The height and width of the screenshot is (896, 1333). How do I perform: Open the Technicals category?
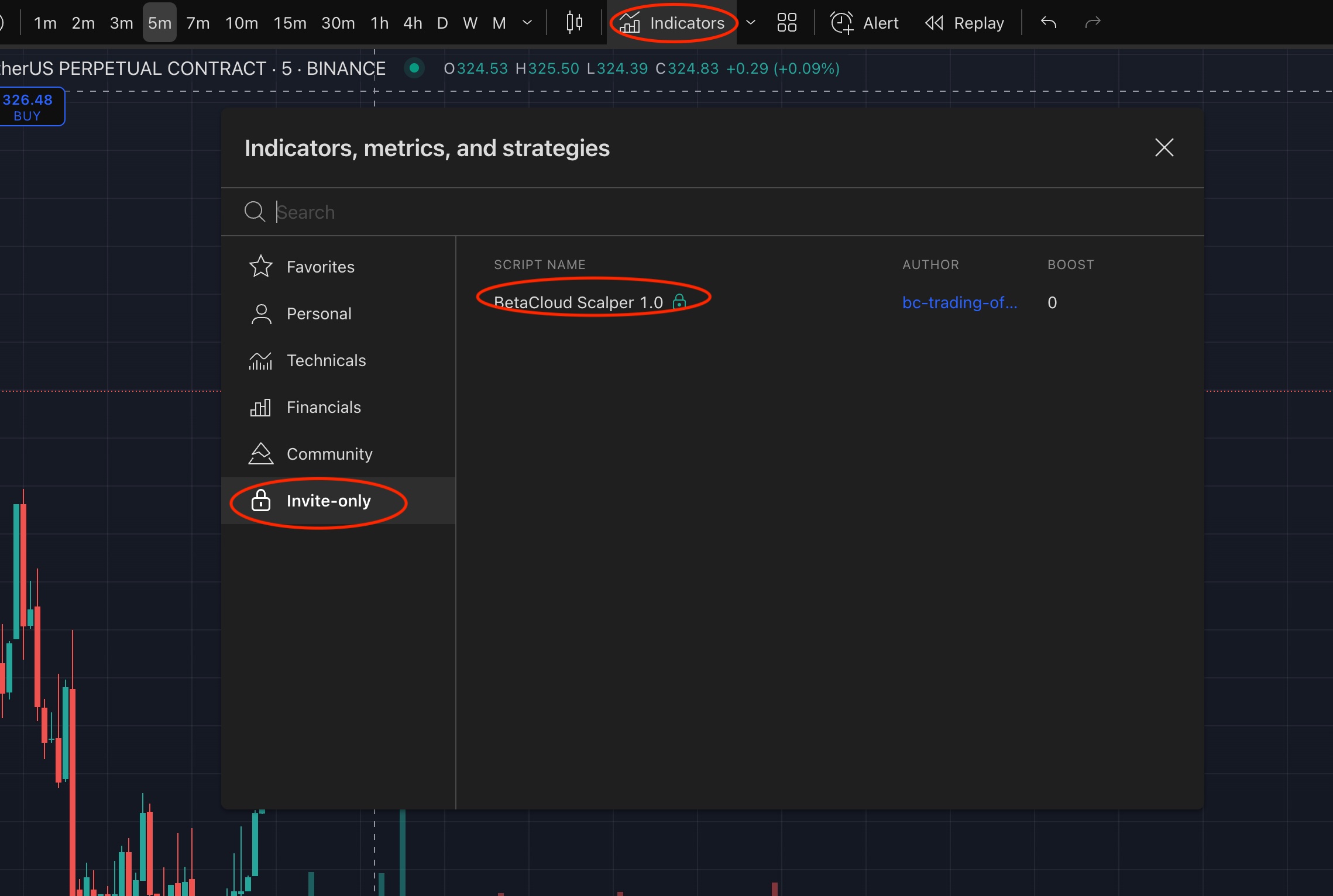(x=338, y=360)
